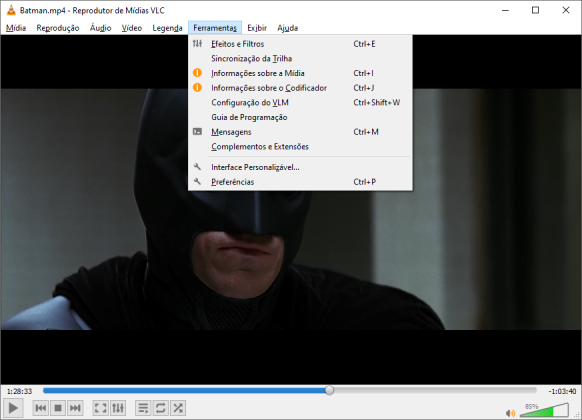Viewport: 582px width, 420px height.
Task: Click the playback seek bar handle
Action: 329,390
